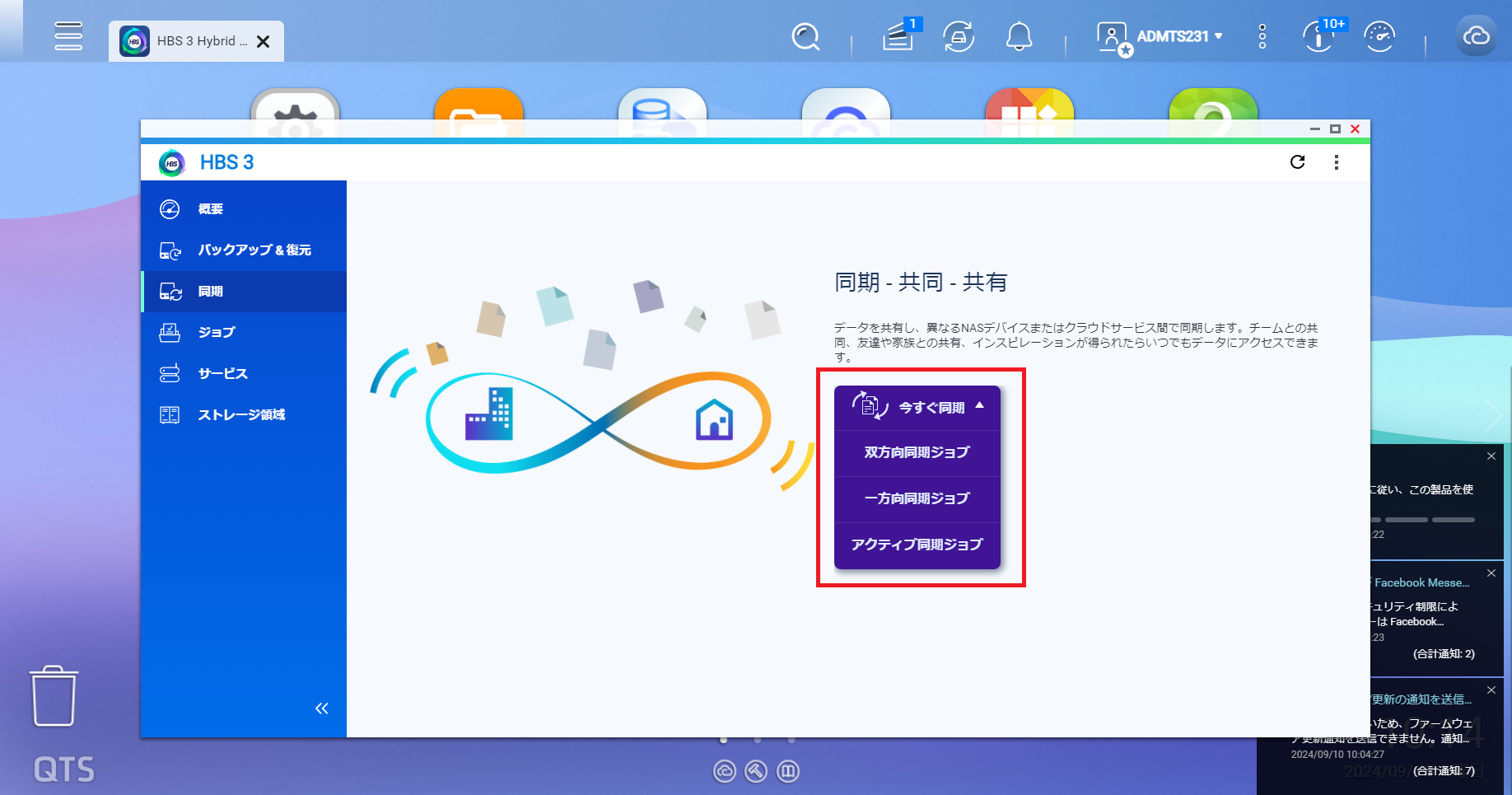Refresh the HBS 3 window
The width and height of the screenshot is (1512, 795).
1298,162
